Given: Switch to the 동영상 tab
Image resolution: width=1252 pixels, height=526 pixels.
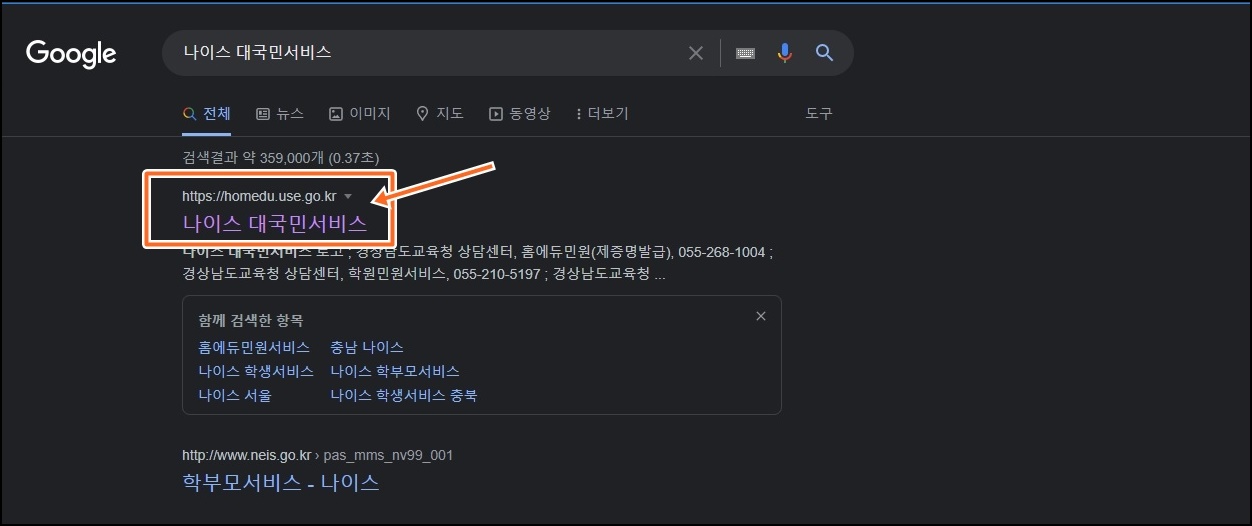Looking at the screenshot, I should pos(520,114).
